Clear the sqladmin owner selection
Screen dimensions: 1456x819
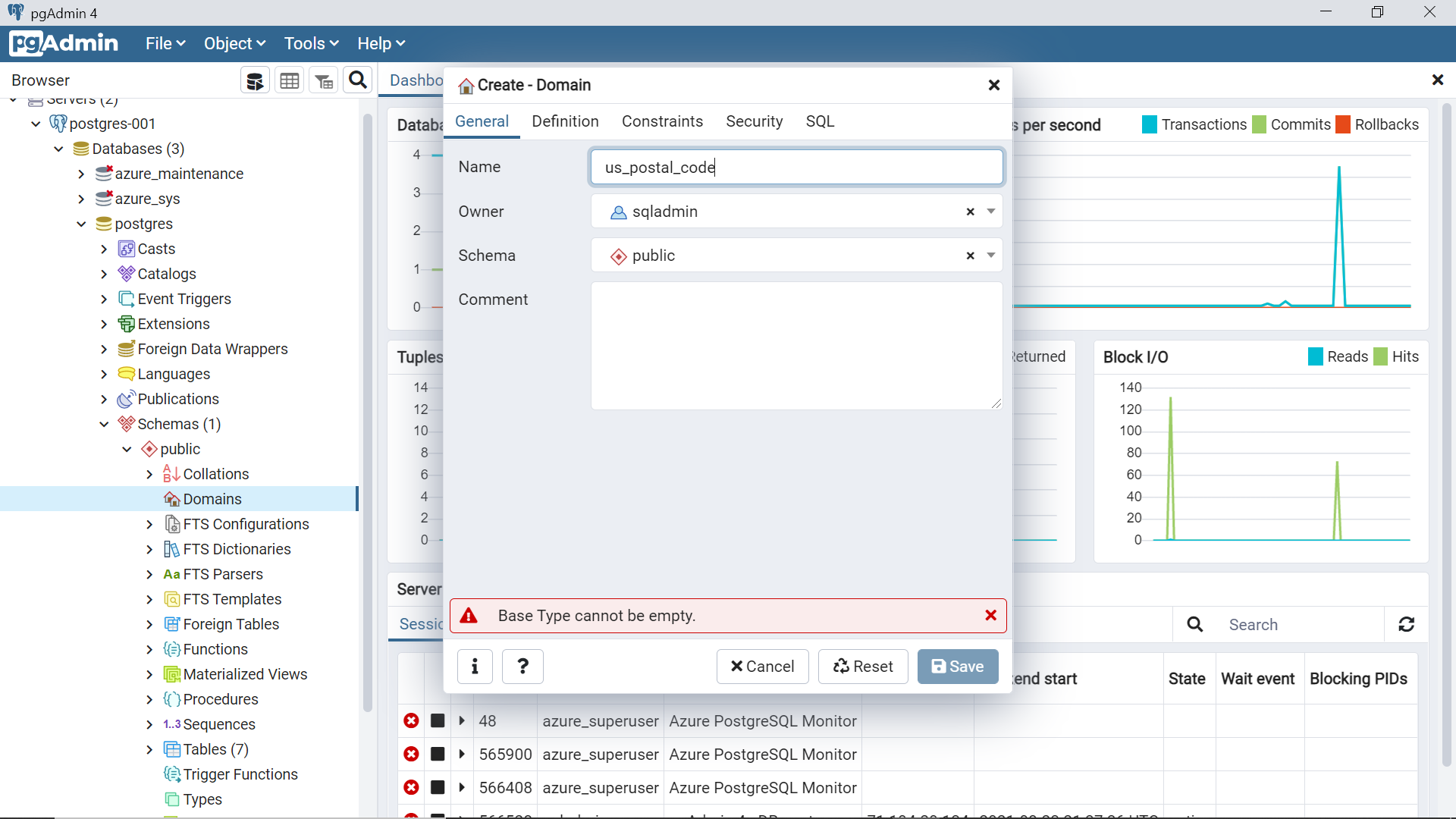point(970,212)
